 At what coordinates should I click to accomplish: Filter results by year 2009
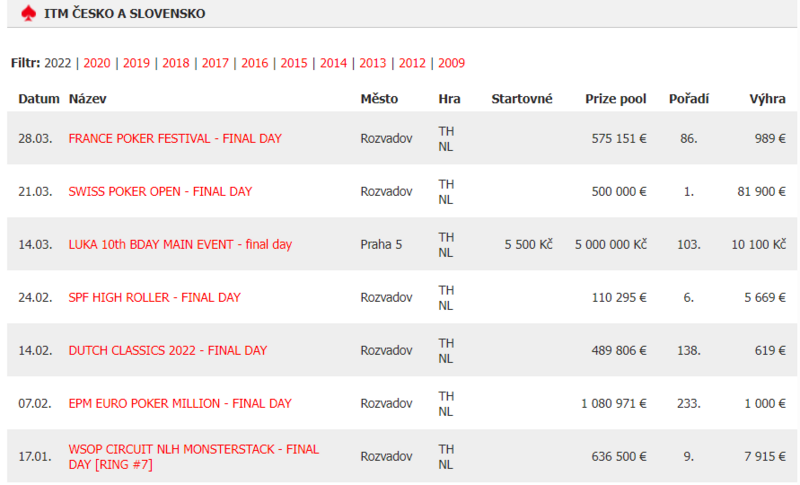tap(452, 63)
